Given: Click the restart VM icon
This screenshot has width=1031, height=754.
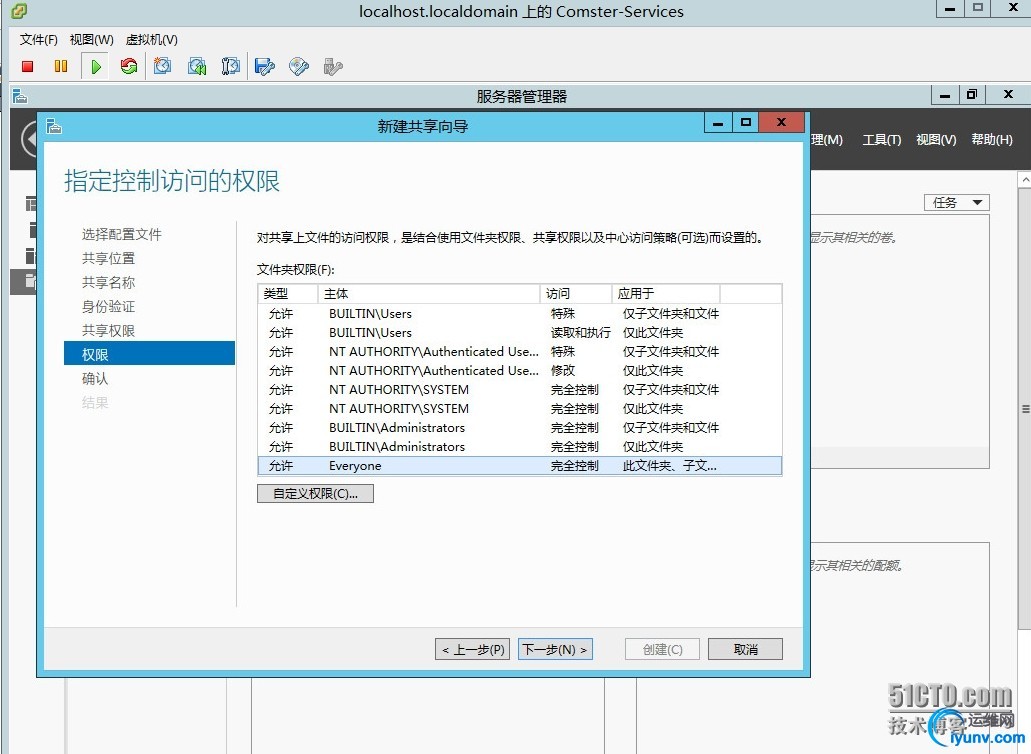Looking at the screenshot, I should (x=129, y=66).
